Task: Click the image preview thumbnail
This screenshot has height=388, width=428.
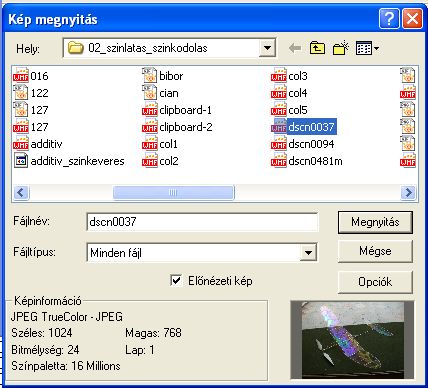Action: pyautogui.click(x=352, y=340)
